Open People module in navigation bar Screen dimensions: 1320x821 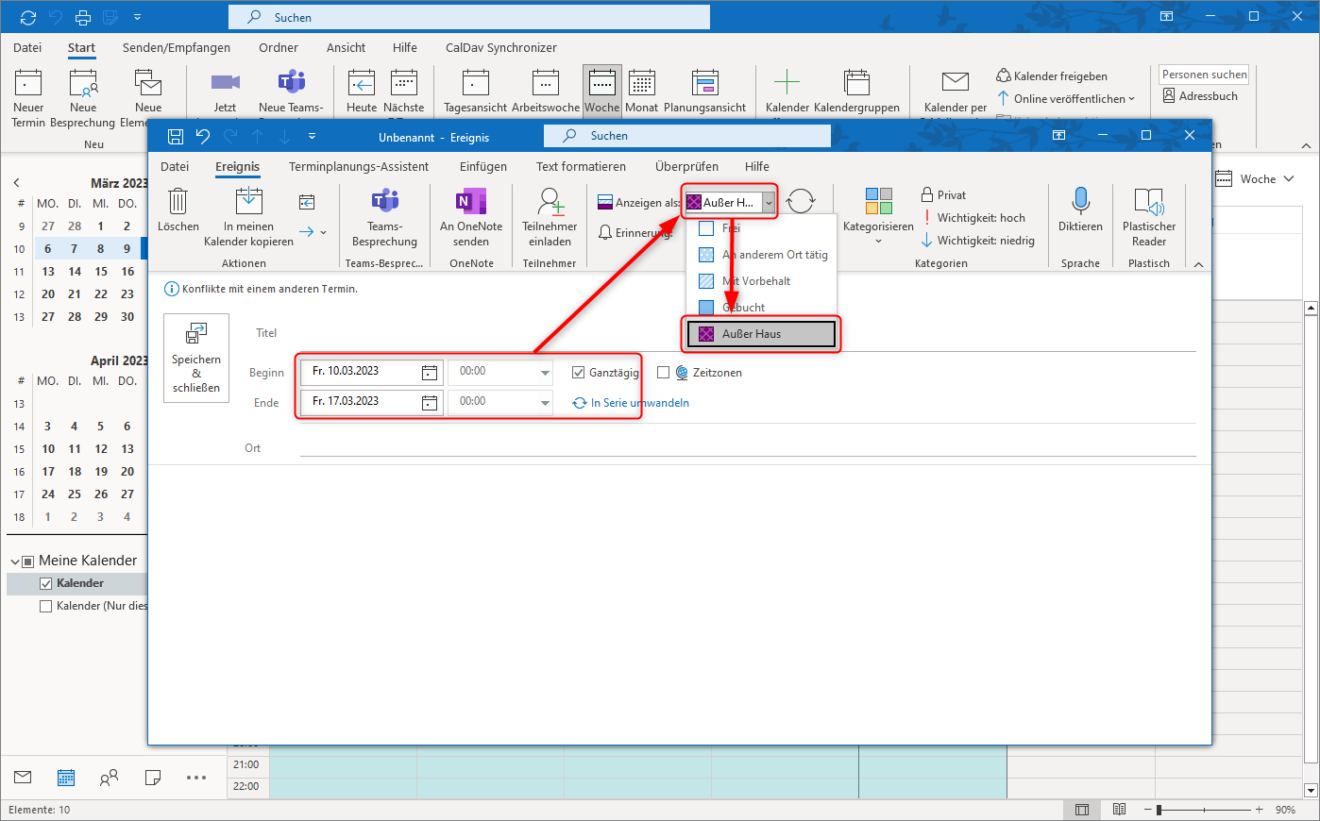pos(109,777)
